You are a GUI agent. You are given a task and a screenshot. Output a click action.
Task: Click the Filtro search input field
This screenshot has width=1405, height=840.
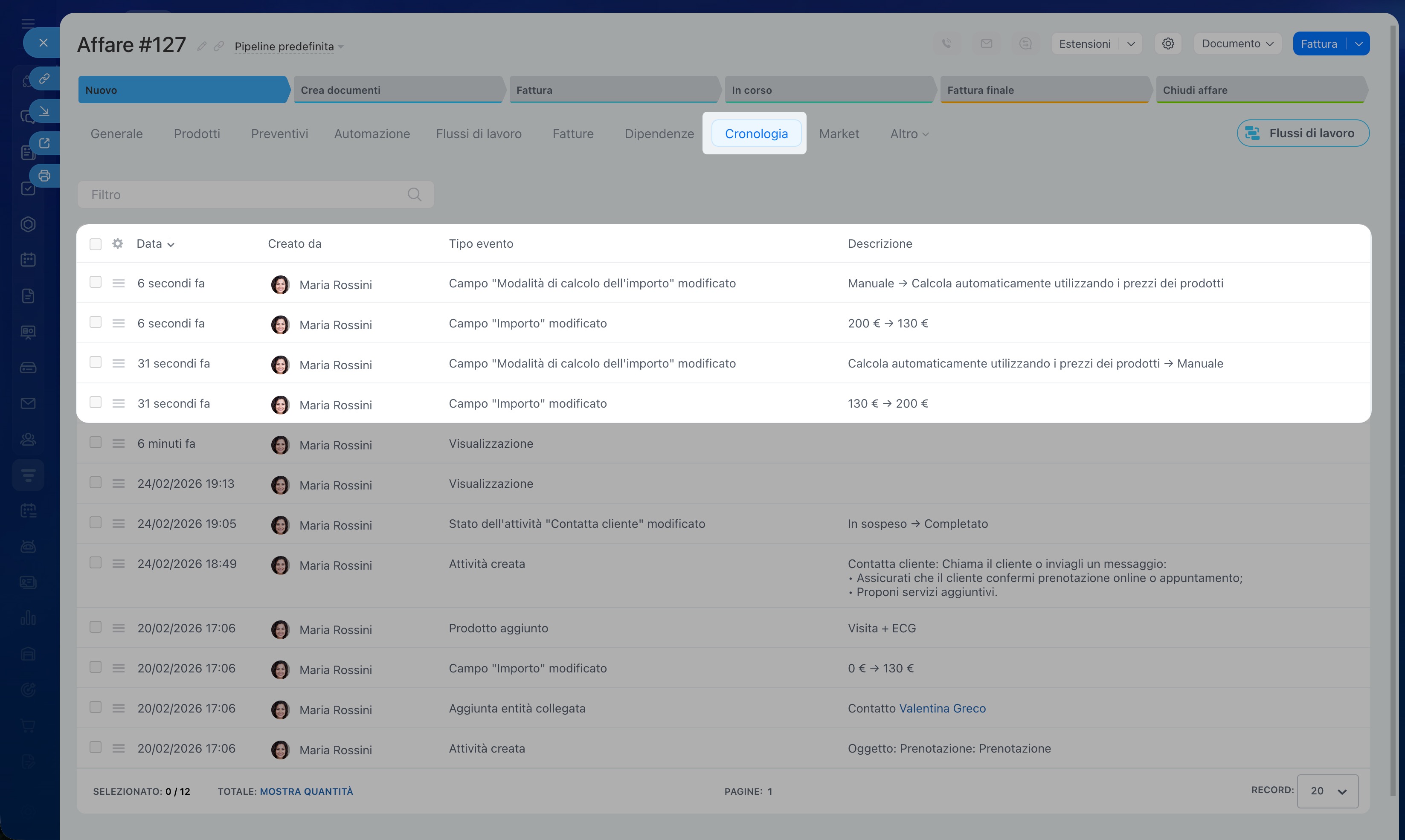click(244, 195)
